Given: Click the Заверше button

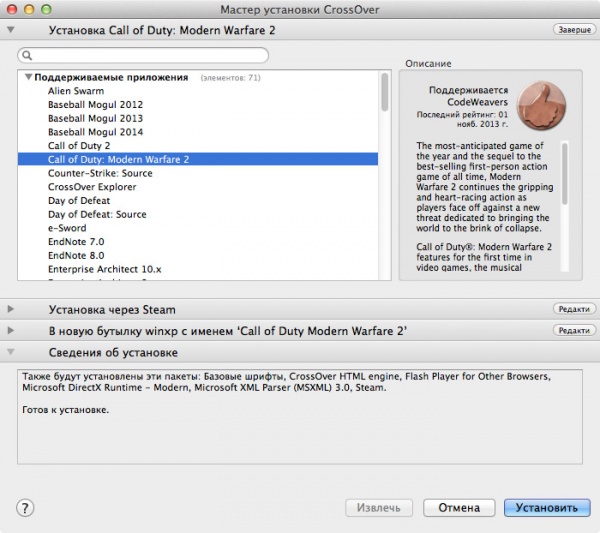Looking at the screenshot, I should 574,29.
